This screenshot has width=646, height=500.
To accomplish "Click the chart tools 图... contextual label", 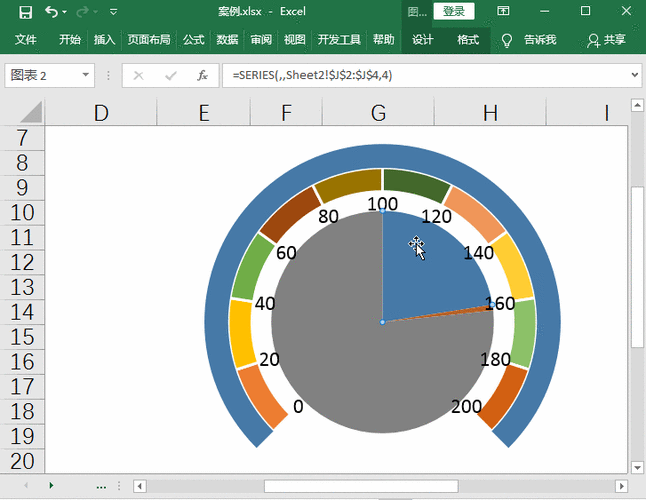I will (x=417, y=12).
